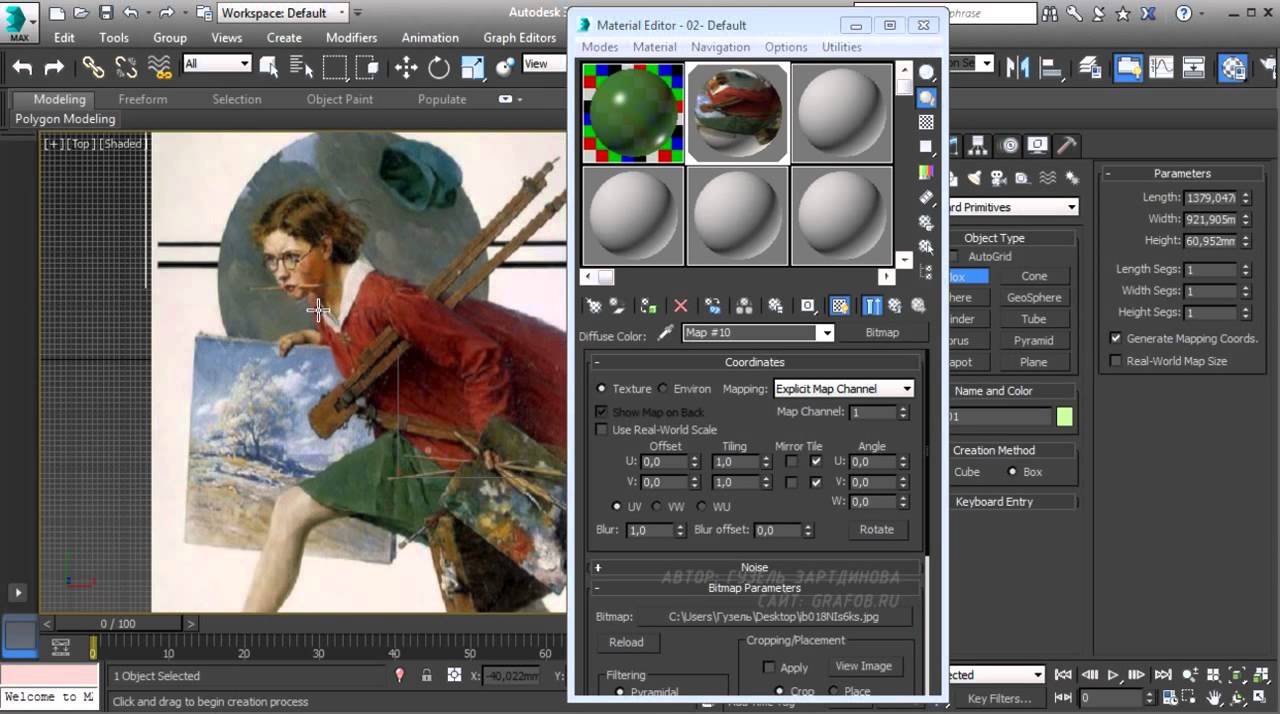Click the Unlink Selection broken-chain icon
Viewport: 1280px width, 714px height.
point(126,67)
